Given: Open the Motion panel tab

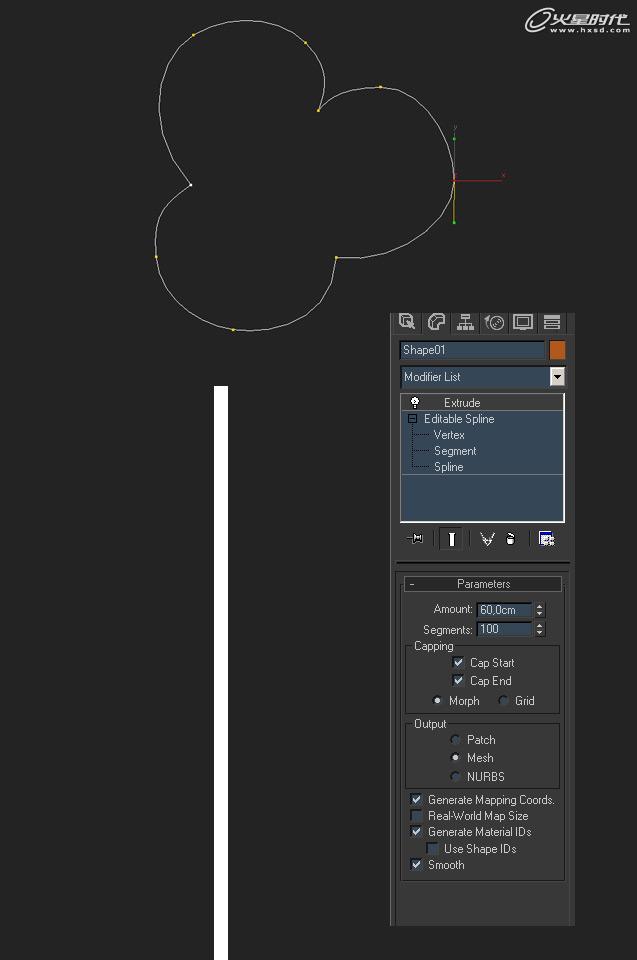Looking at the screenshot, I should [x=494, y=322].
